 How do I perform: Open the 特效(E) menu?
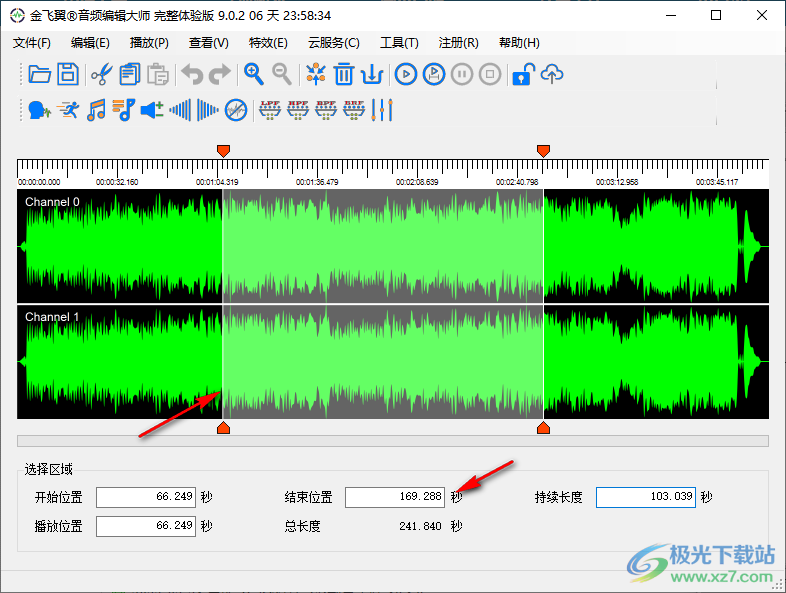click(x=268, y=43)
